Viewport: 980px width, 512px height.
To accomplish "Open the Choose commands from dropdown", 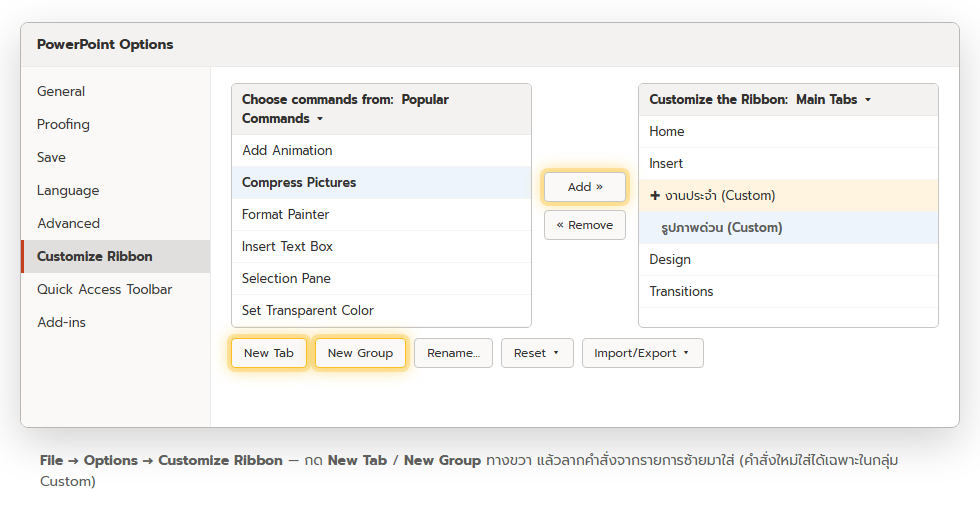I will pos(381,109).
